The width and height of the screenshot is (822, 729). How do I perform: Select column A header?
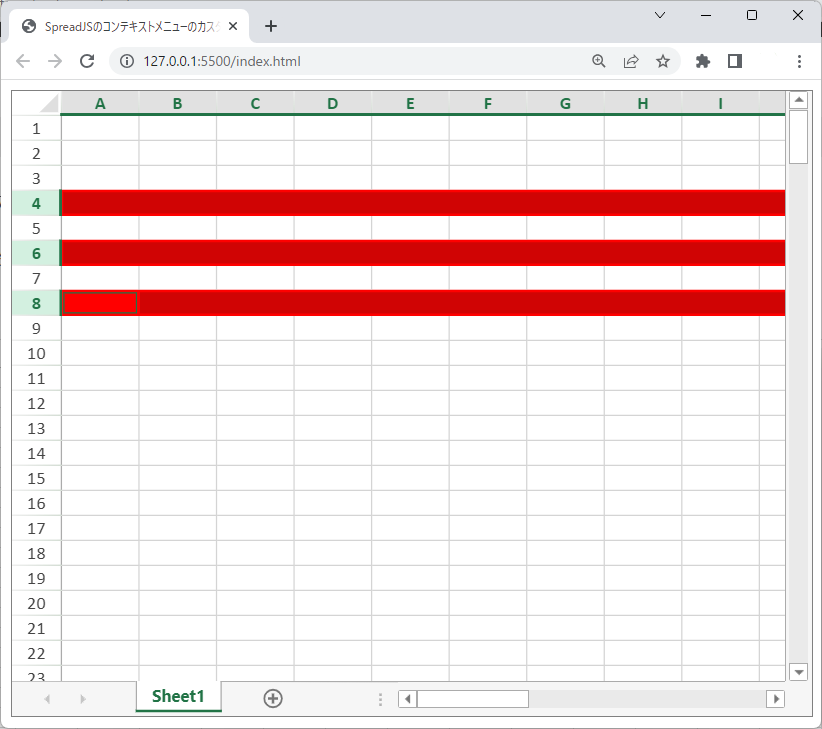(100, 103)
